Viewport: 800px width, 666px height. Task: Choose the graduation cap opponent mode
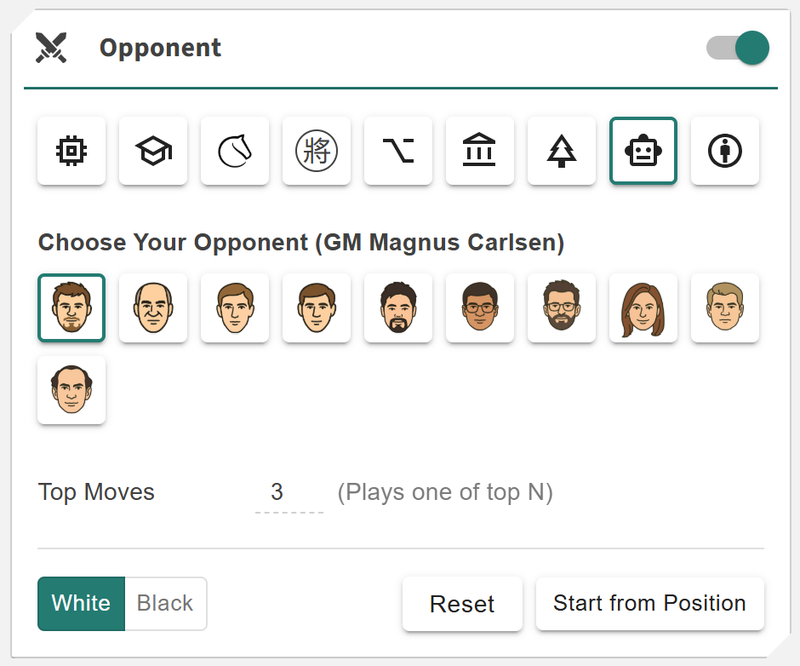(x=153, y=151)
